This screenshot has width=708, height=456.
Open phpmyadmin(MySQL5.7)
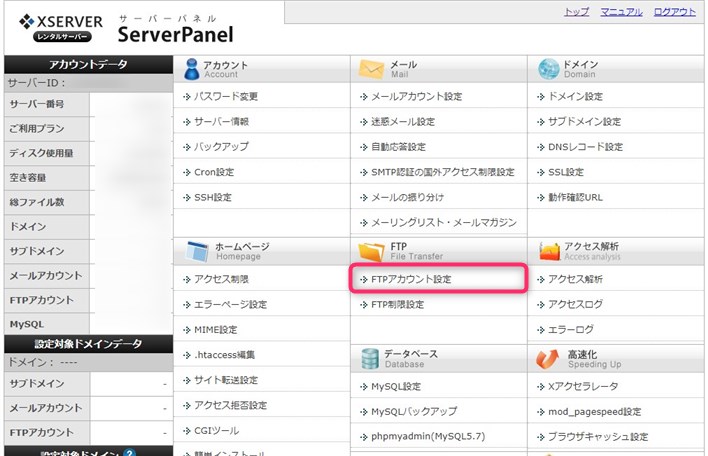pos(428,437)
